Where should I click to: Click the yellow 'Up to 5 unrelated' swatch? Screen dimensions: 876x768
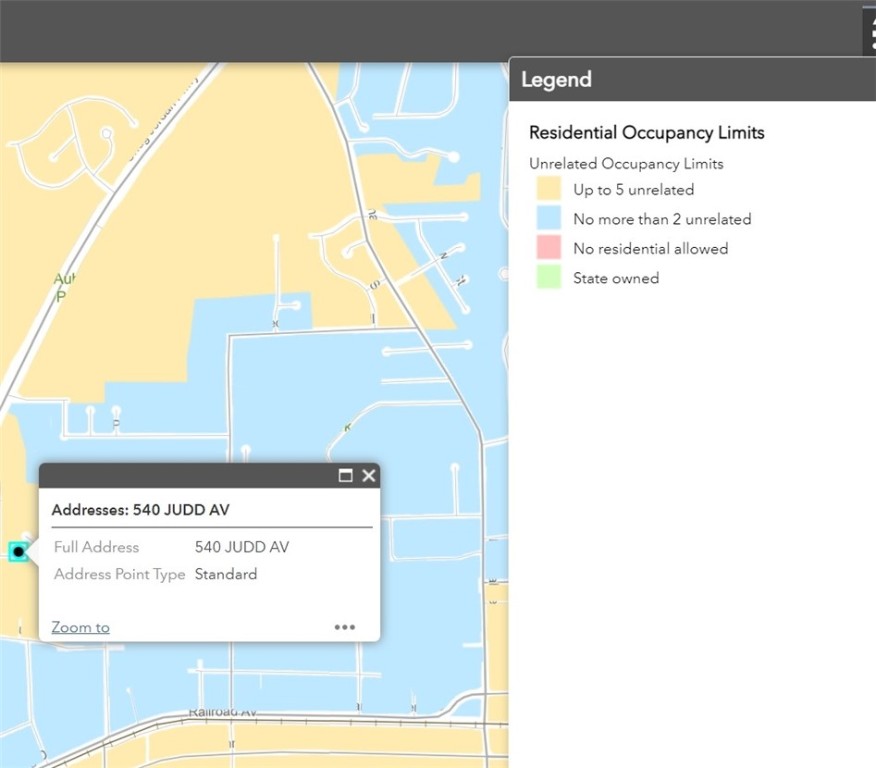click(x=548, y=189)
